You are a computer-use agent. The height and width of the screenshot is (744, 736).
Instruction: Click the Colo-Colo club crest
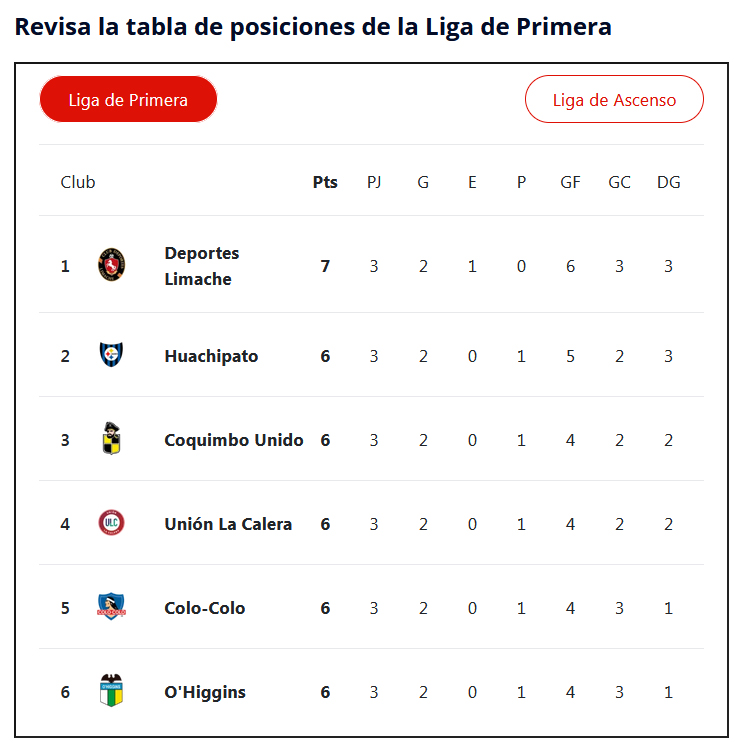(112, 607)
